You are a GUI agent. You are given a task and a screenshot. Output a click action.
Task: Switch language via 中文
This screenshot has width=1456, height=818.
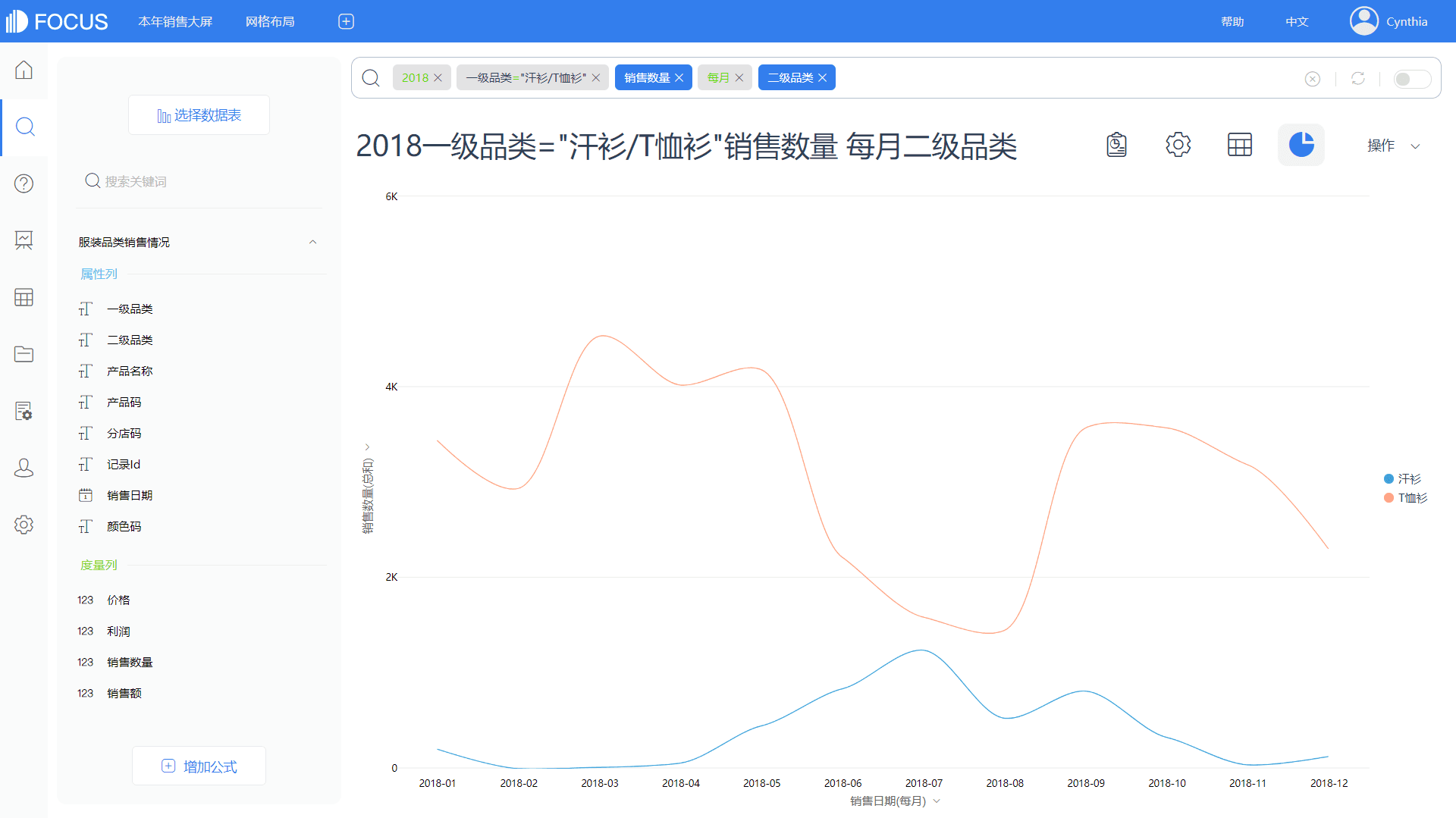click(1297, 21)
